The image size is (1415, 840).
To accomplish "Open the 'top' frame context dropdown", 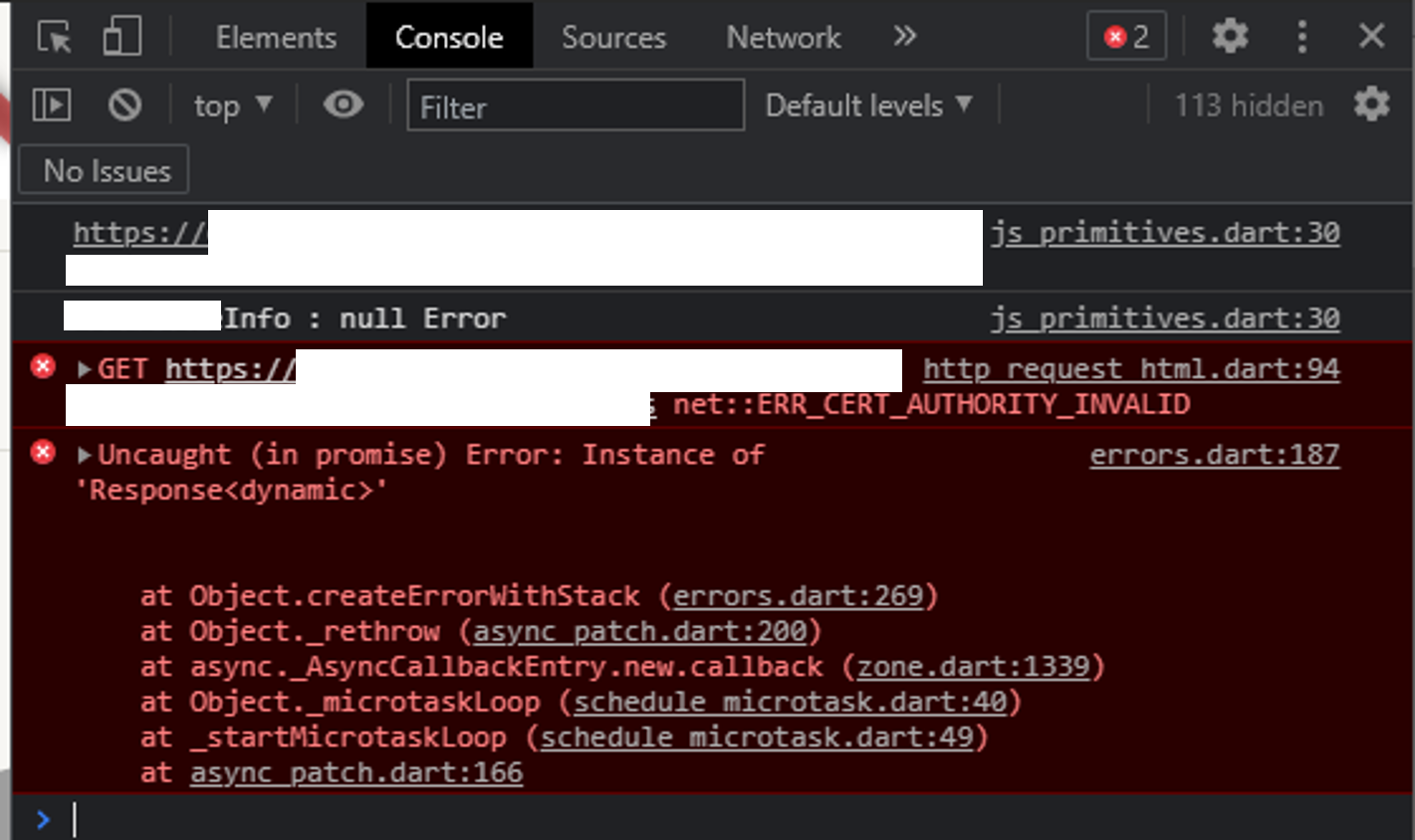I will pos(232,105).
